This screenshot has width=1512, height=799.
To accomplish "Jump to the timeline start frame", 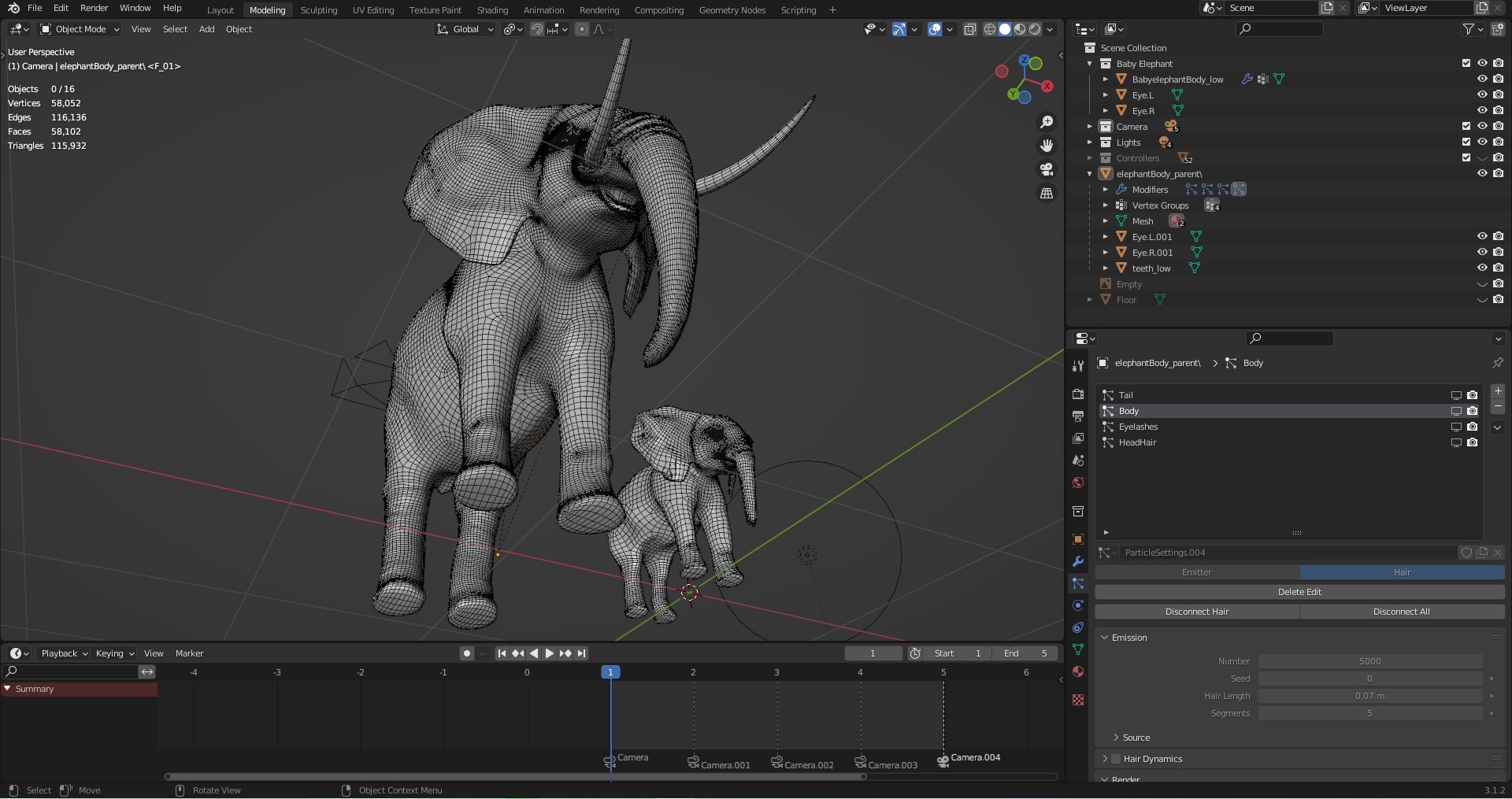I will click(x=502, y=653).
